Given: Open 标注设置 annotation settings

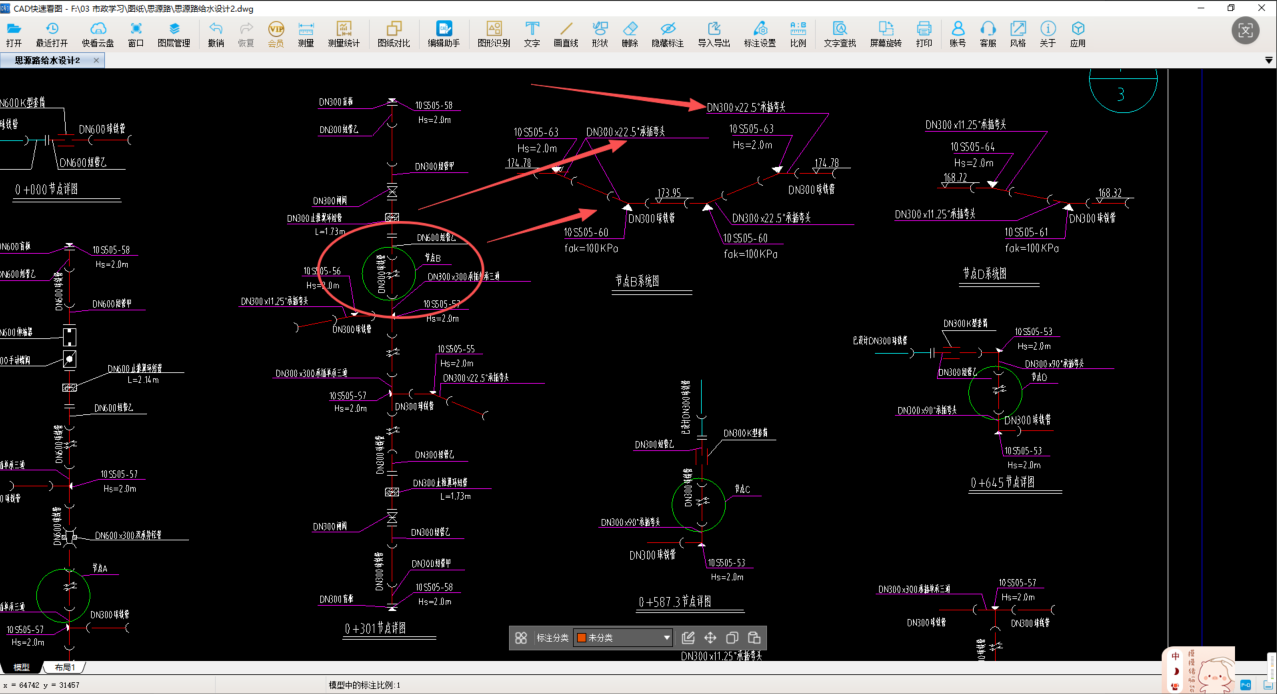Looking at the screenshot, I should [760, 35].
